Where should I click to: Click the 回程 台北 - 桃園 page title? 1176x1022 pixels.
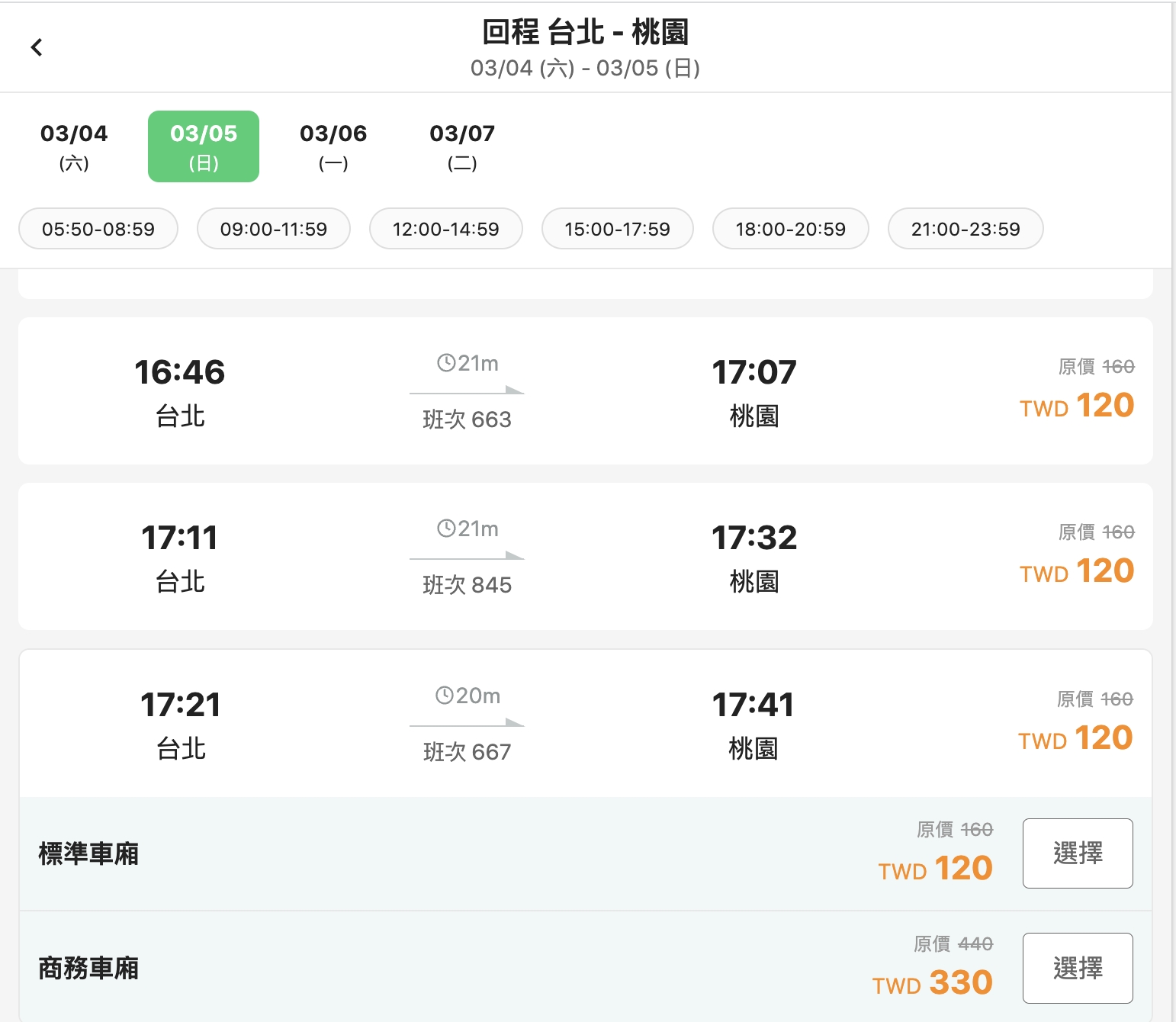coord(586,32)
